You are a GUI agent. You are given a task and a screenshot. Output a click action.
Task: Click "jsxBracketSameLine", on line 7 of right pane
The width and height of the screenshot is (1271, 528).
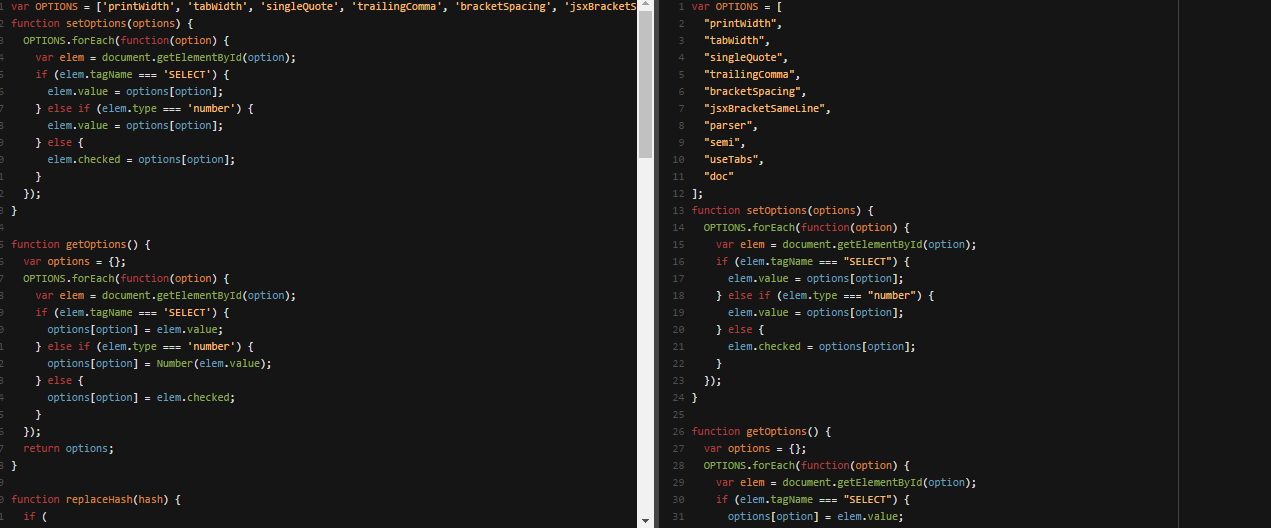(x=767, y=108)
